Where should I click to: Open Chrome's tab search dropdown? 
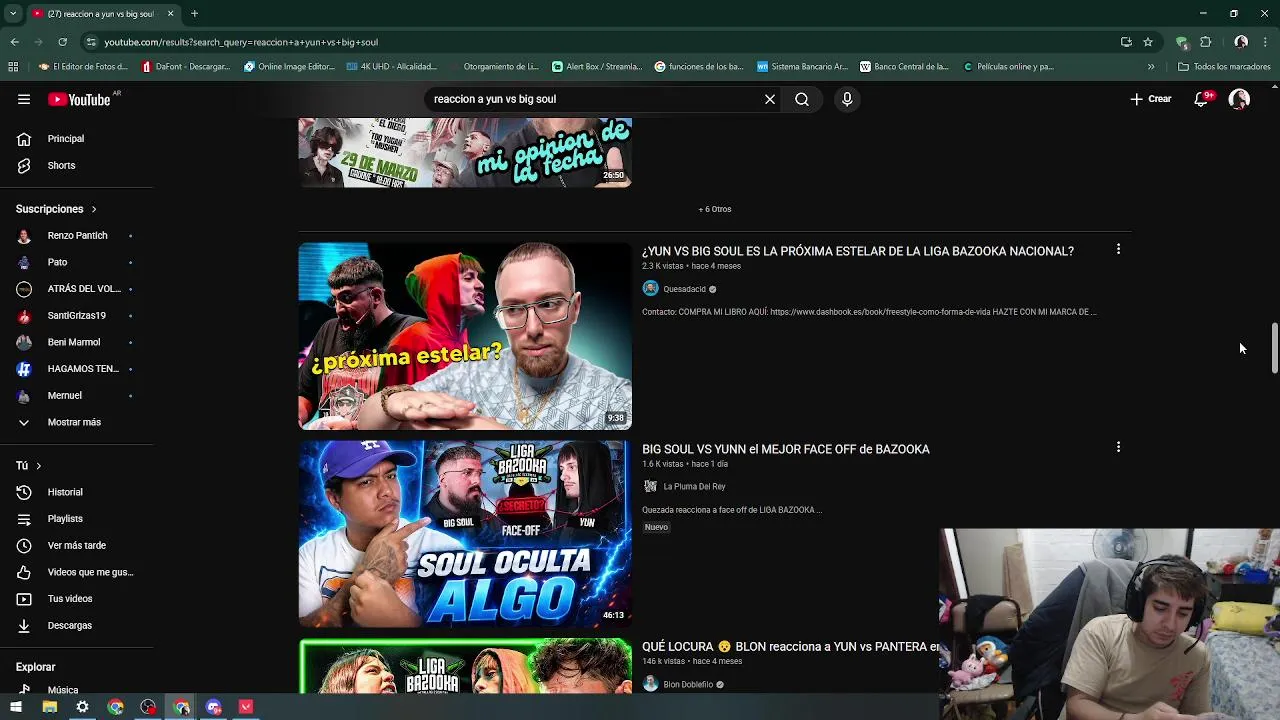click(x=13, y=14)
